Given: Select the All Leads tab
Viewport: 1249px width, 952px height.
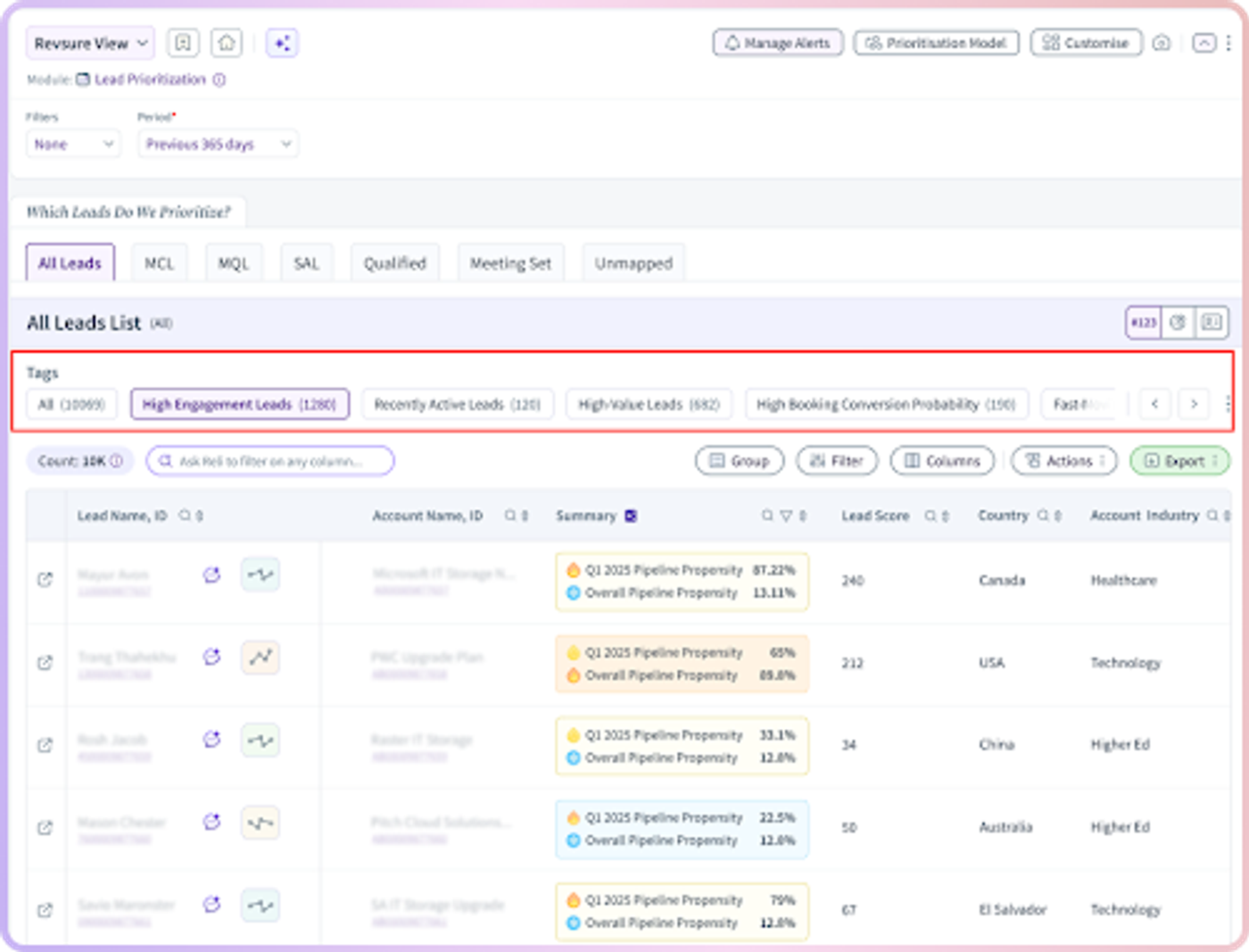Looking at the screenshot, I should click(70, 263).
